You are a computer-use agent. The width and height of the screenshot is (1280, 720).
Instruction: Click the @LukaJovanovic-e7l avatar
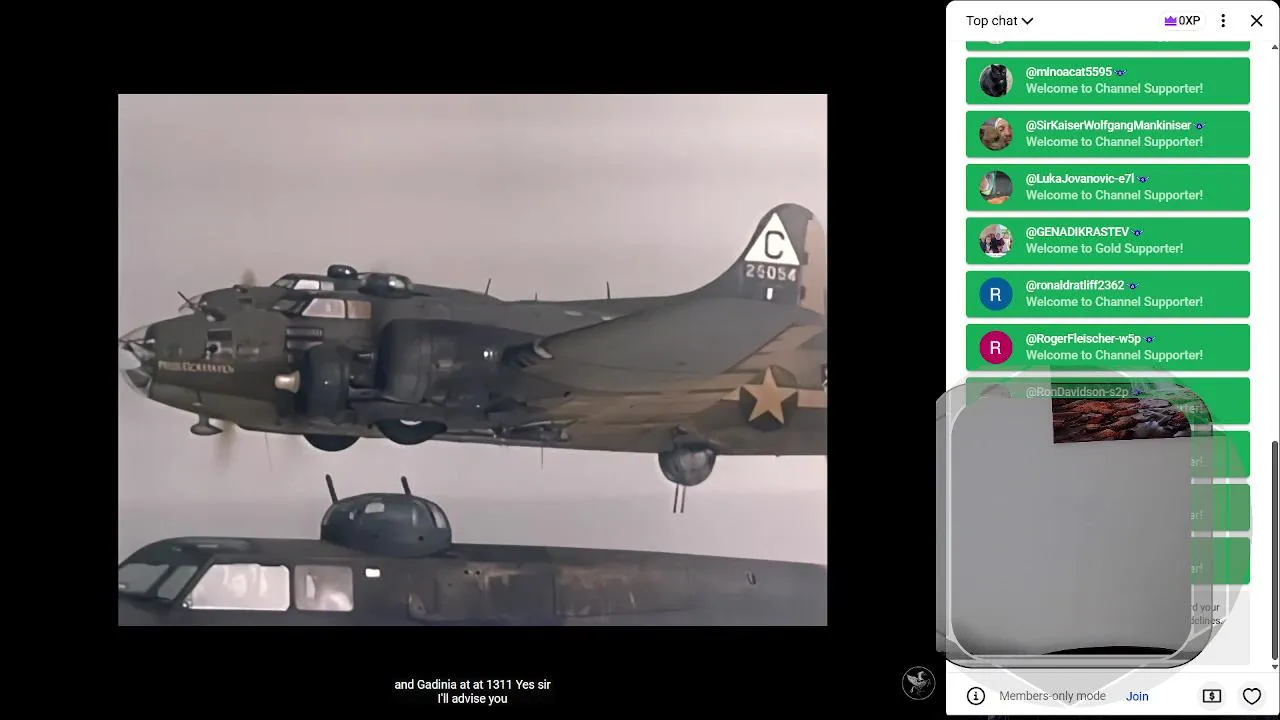(x=996, y=187)
